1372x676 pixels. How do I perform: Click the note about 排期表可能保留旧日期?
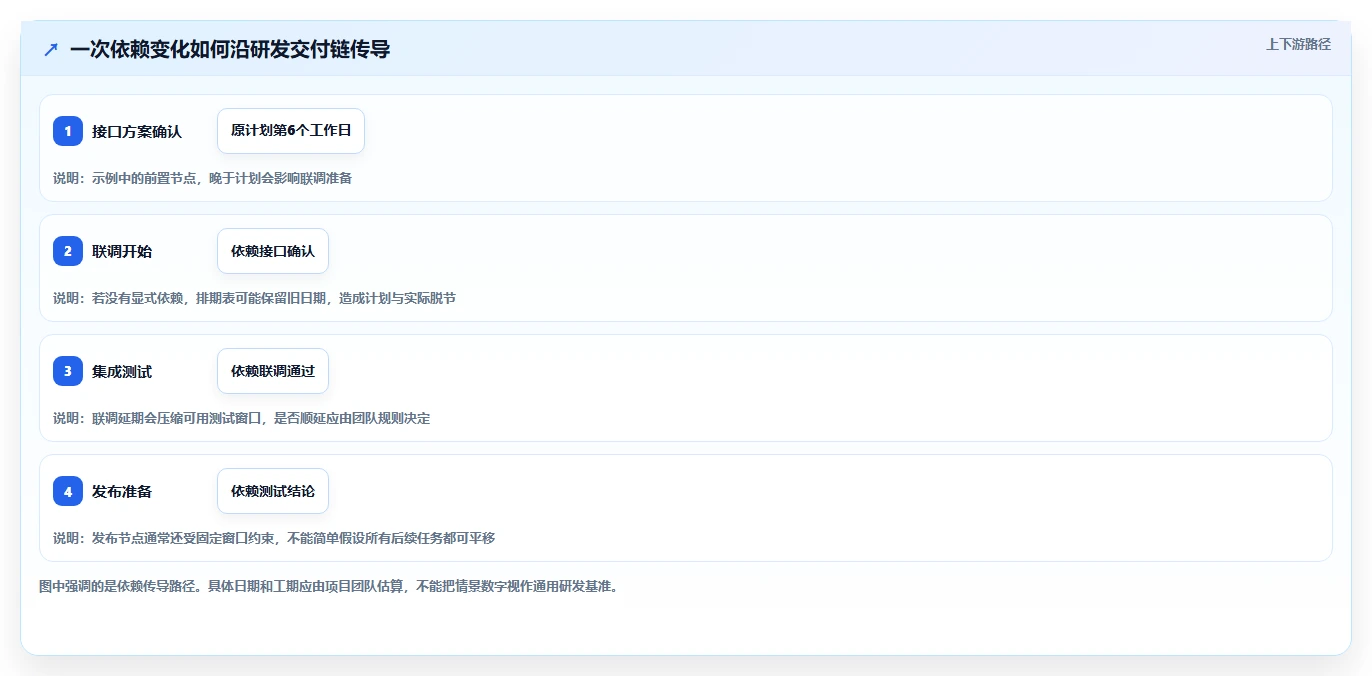pos(254,298)
